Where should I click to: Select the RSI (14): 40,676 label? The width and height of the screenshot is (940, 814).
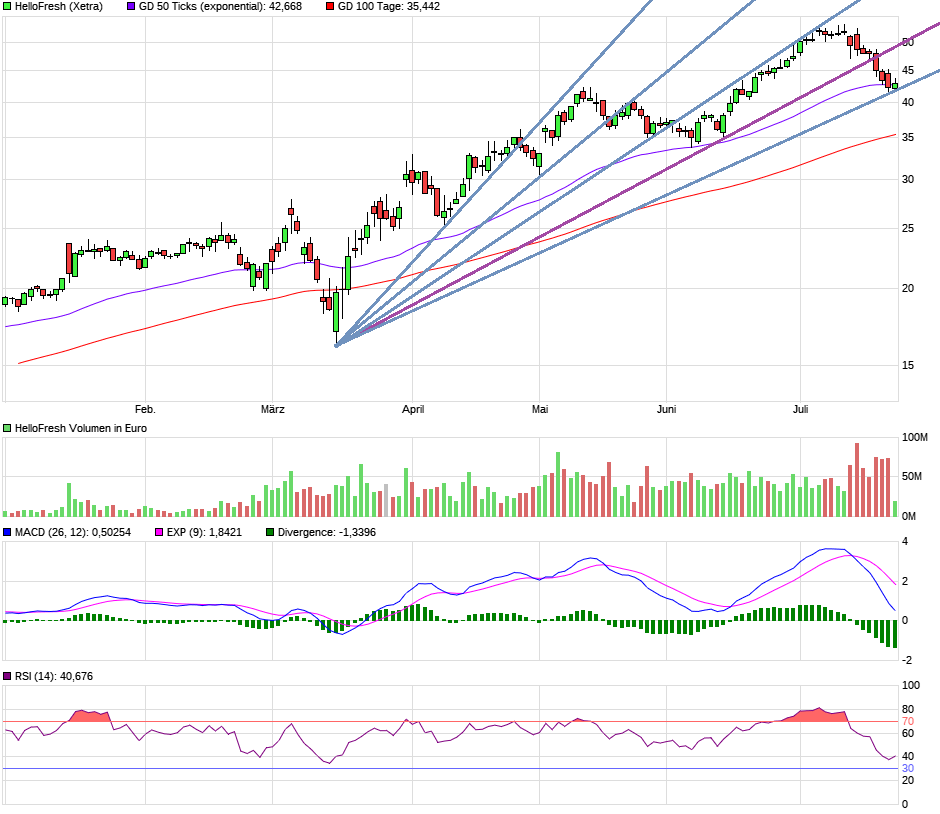(x=54, y=676)
